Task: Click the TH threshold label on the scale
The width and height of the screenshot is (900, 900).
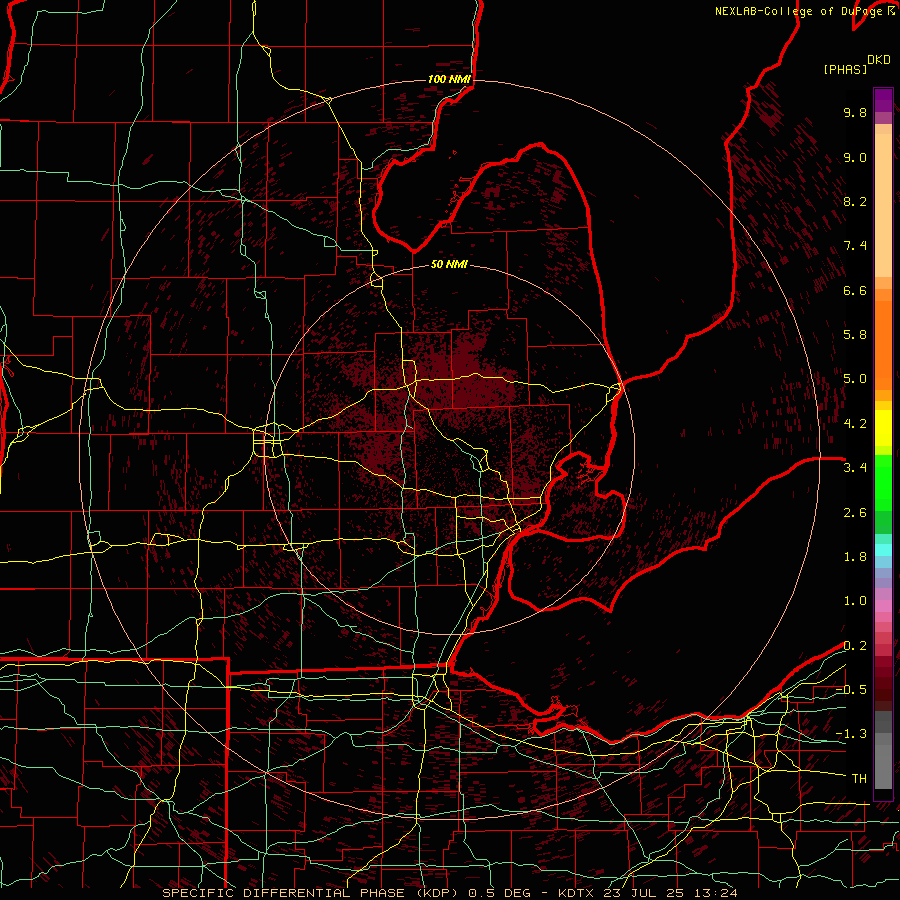Action: (859, 779)
